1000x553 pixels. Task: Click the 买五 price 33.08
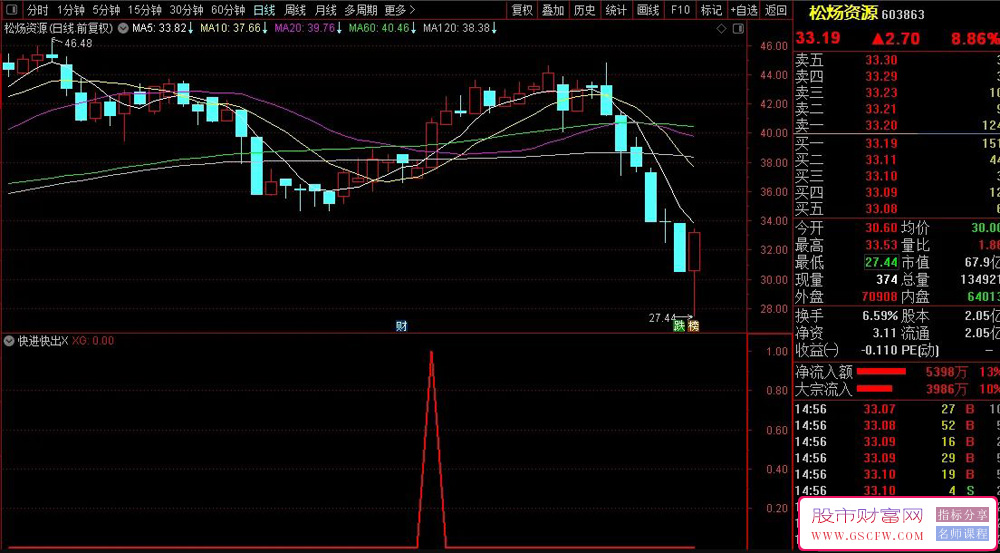881,209
